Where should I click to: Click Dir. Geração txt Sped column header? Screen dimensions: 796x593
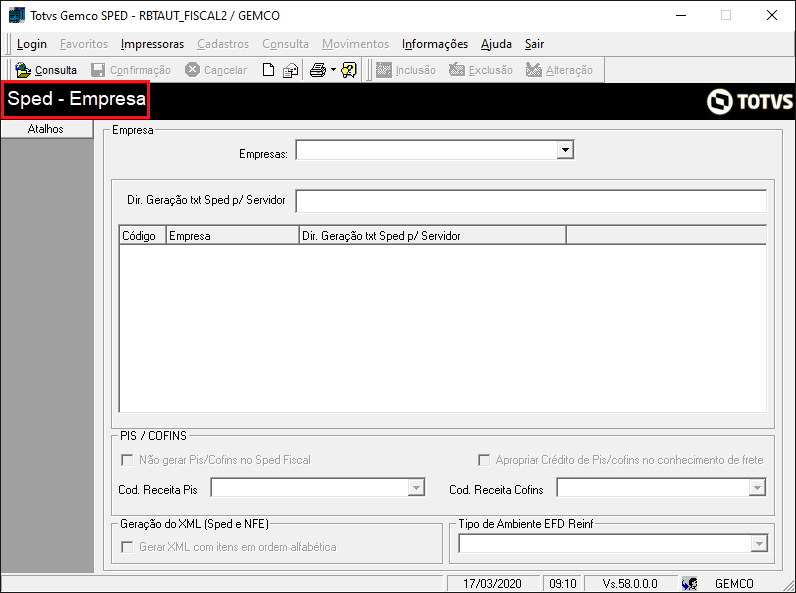[x=433, y=236]
